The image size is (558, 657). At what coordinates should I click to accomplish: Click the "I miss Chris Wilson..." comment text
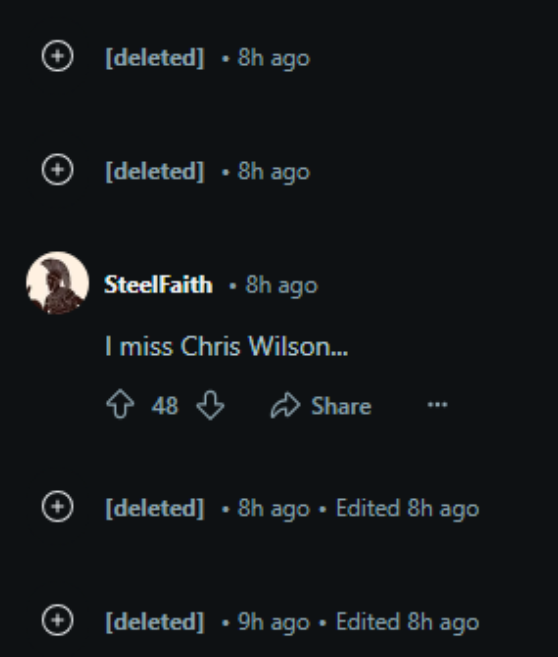[226, 347]
